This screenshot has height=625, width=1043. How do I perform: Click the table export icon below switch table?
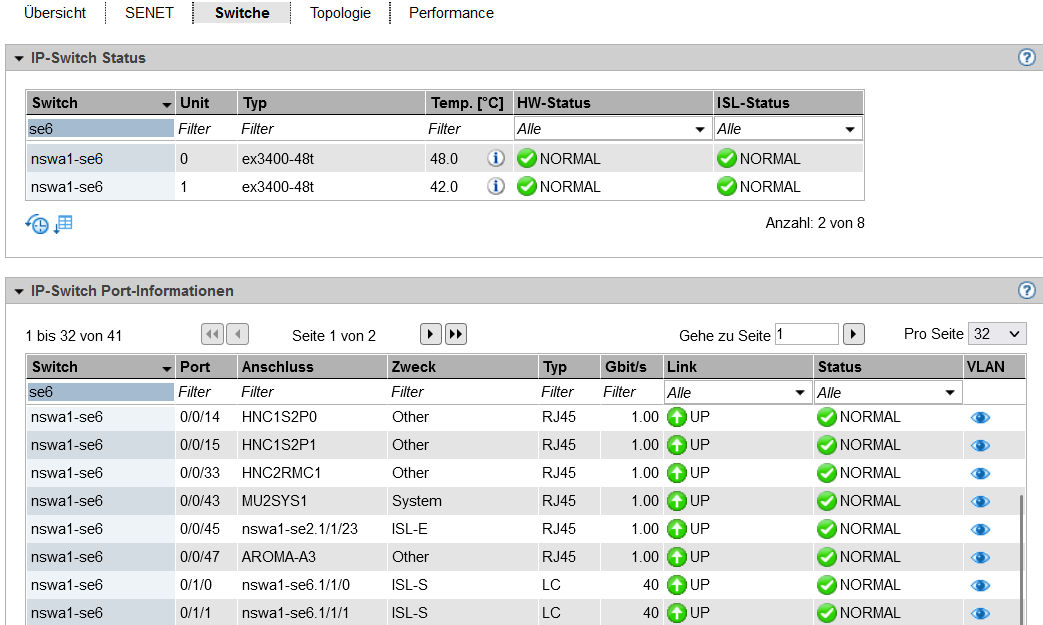(63, 224)
